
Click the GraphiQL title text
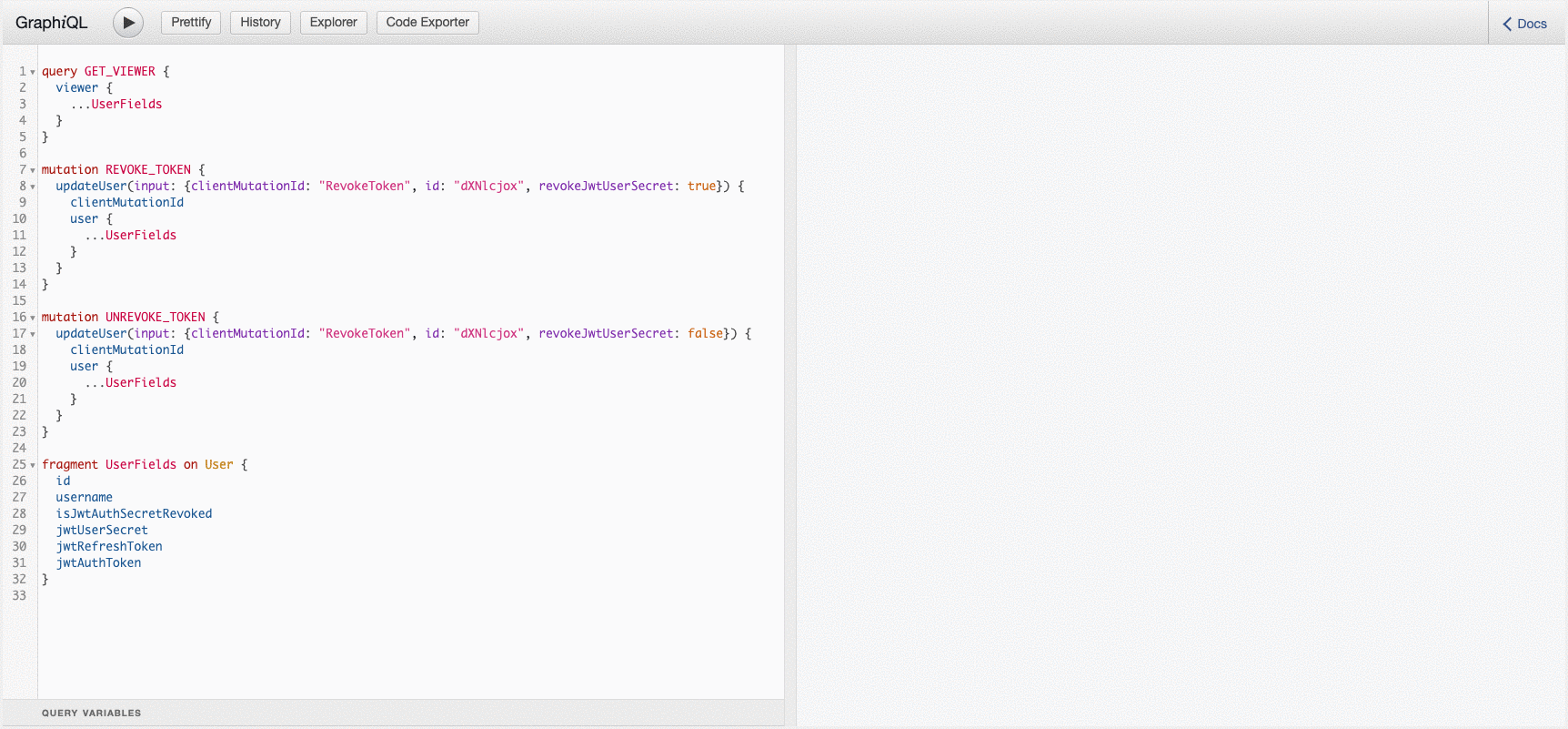(x=52, y=23)
